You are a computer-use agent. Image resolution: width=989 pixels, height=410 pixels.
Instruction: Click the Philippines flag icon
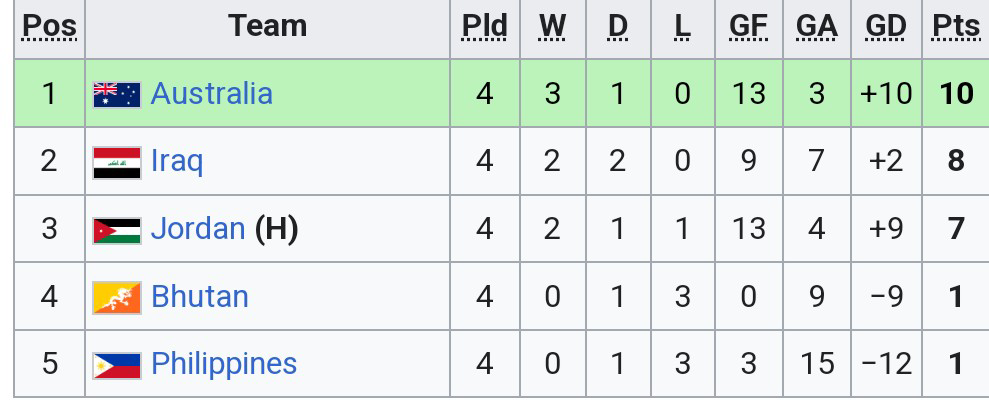(x=116, y=365)
